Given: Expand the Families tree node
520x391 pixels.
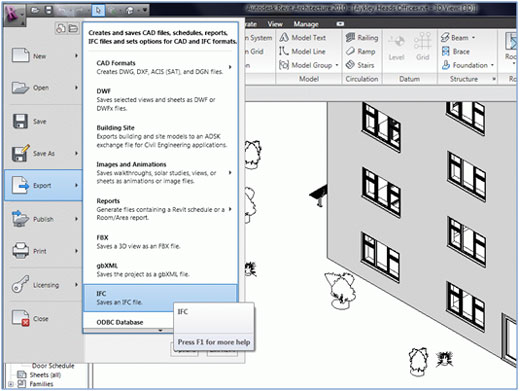Looking at the screenshot, I should 11,384.
